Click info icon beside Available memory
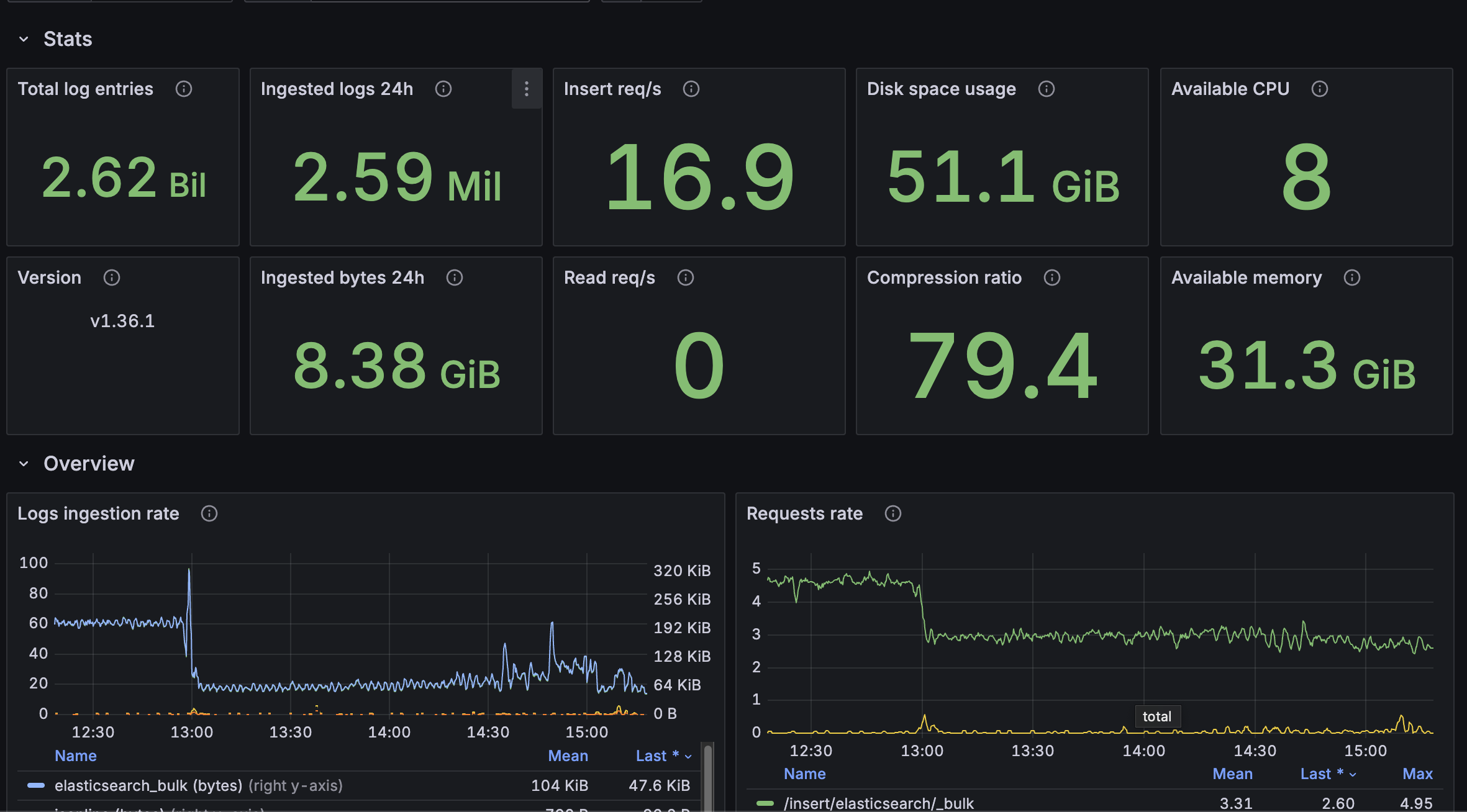Screen dimensions: 1467x812 point(1352,277)
